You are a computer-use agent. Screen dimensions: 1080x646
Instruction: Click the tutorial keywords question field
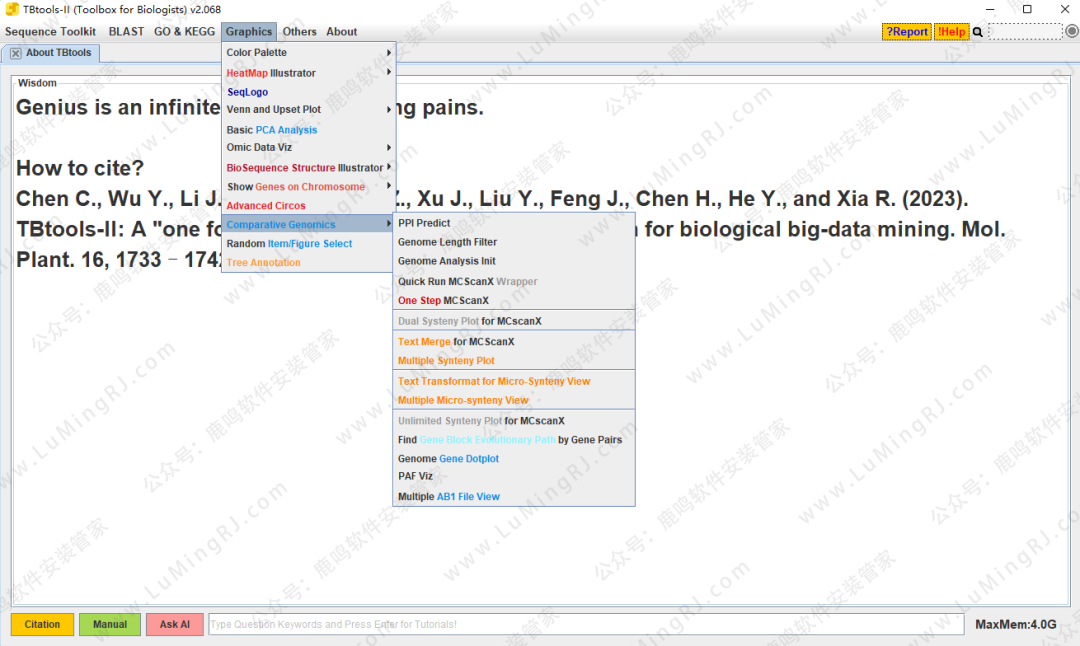pyautogui.click(x=585, y=625)
